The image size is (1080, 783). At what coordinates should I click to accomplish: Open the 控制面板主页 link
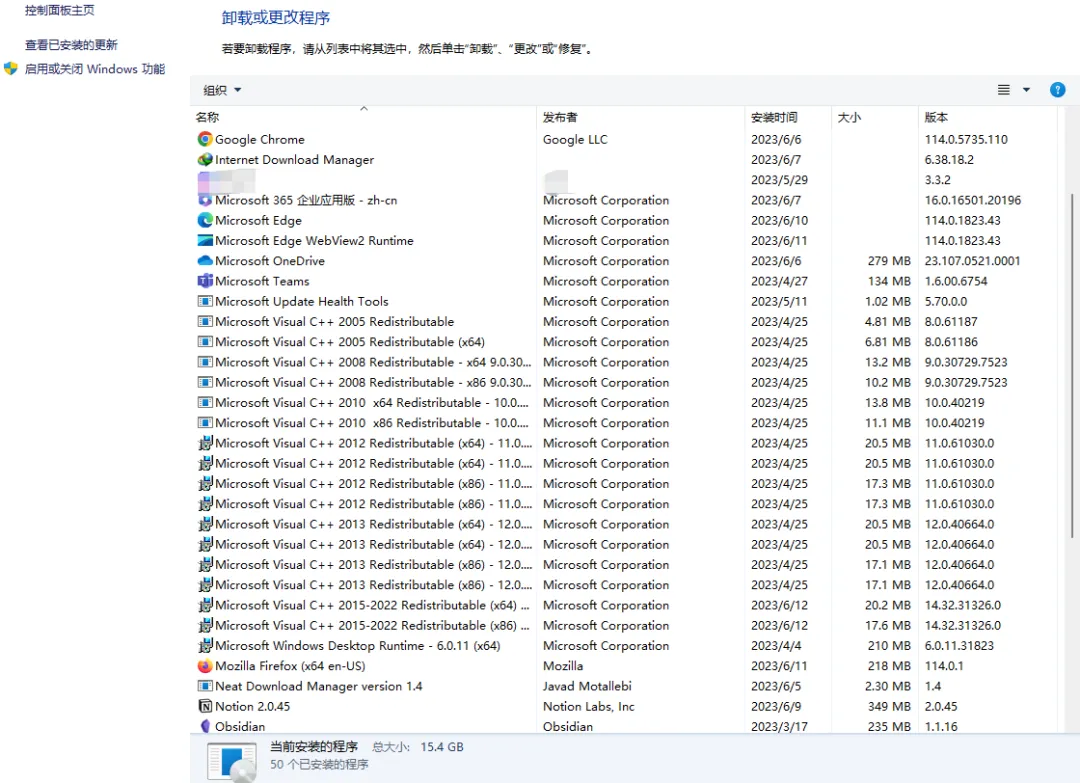click(x=59, y=10)
